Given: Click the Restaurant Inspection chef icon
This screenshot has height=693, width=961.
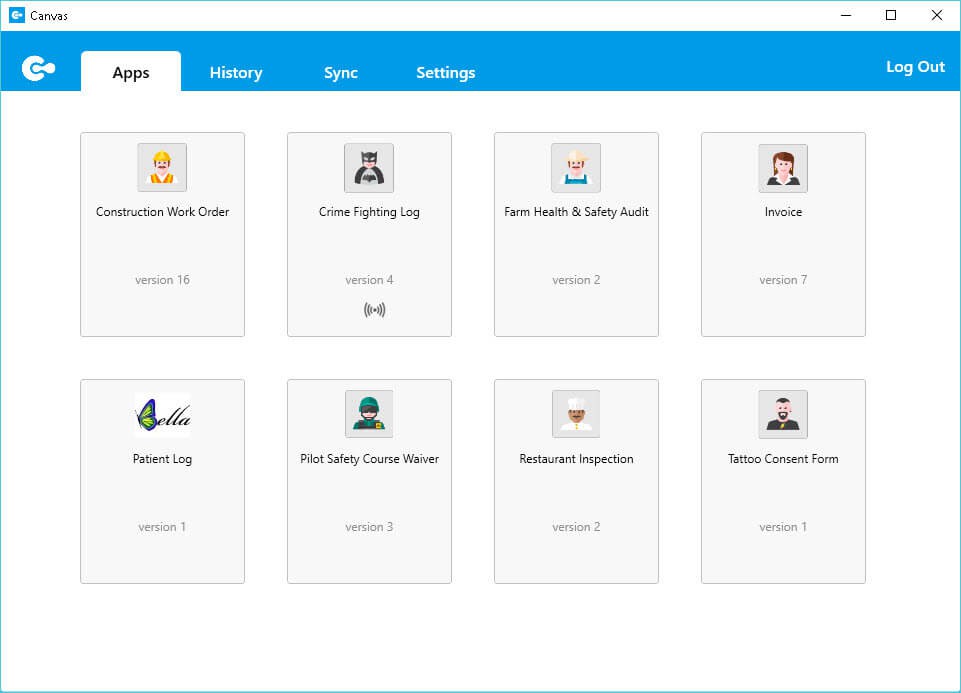Looking at the screenshot, I should coord(576,415).
